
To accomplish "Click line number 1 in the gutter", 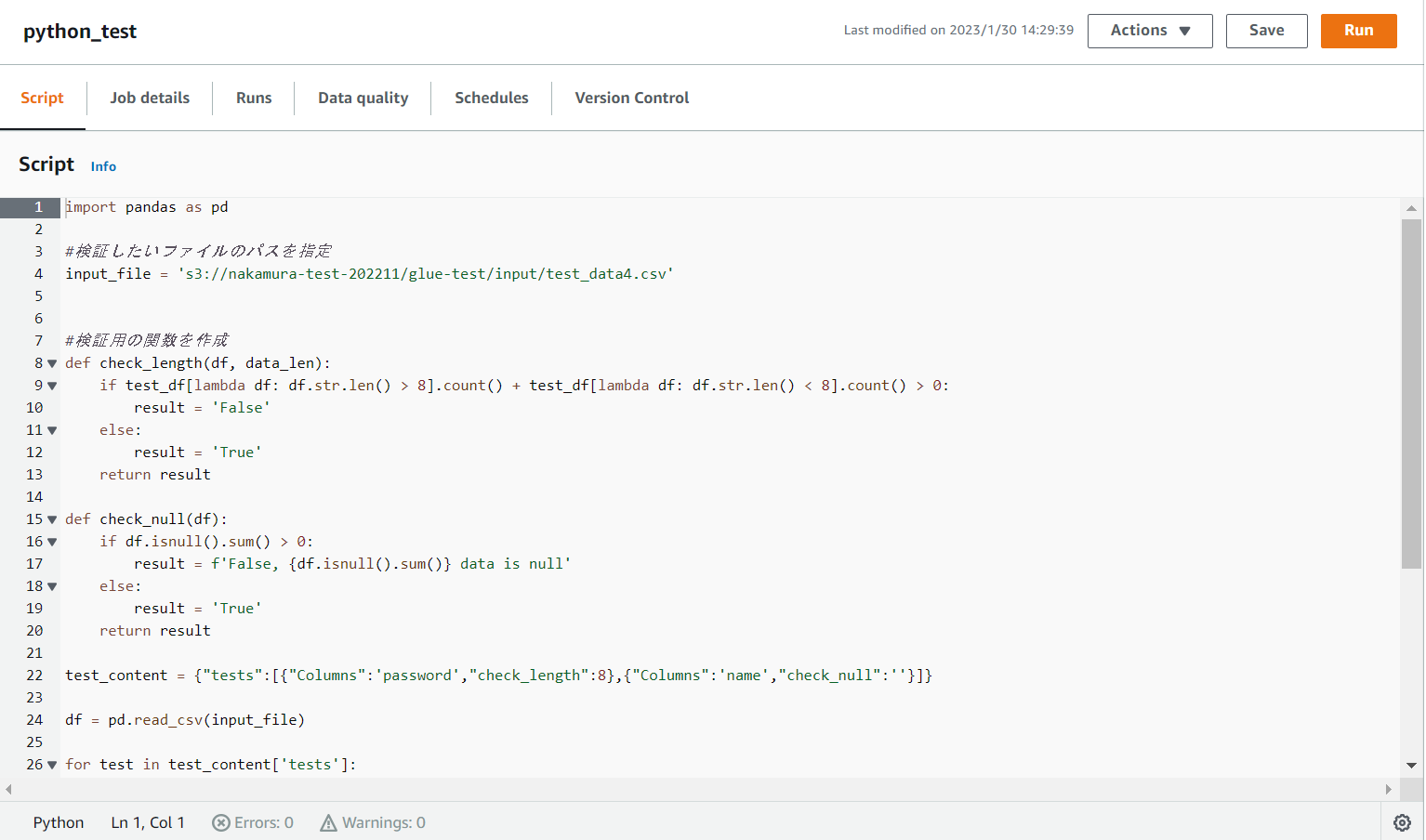I will pyautogui.click(x=38, y=207).
